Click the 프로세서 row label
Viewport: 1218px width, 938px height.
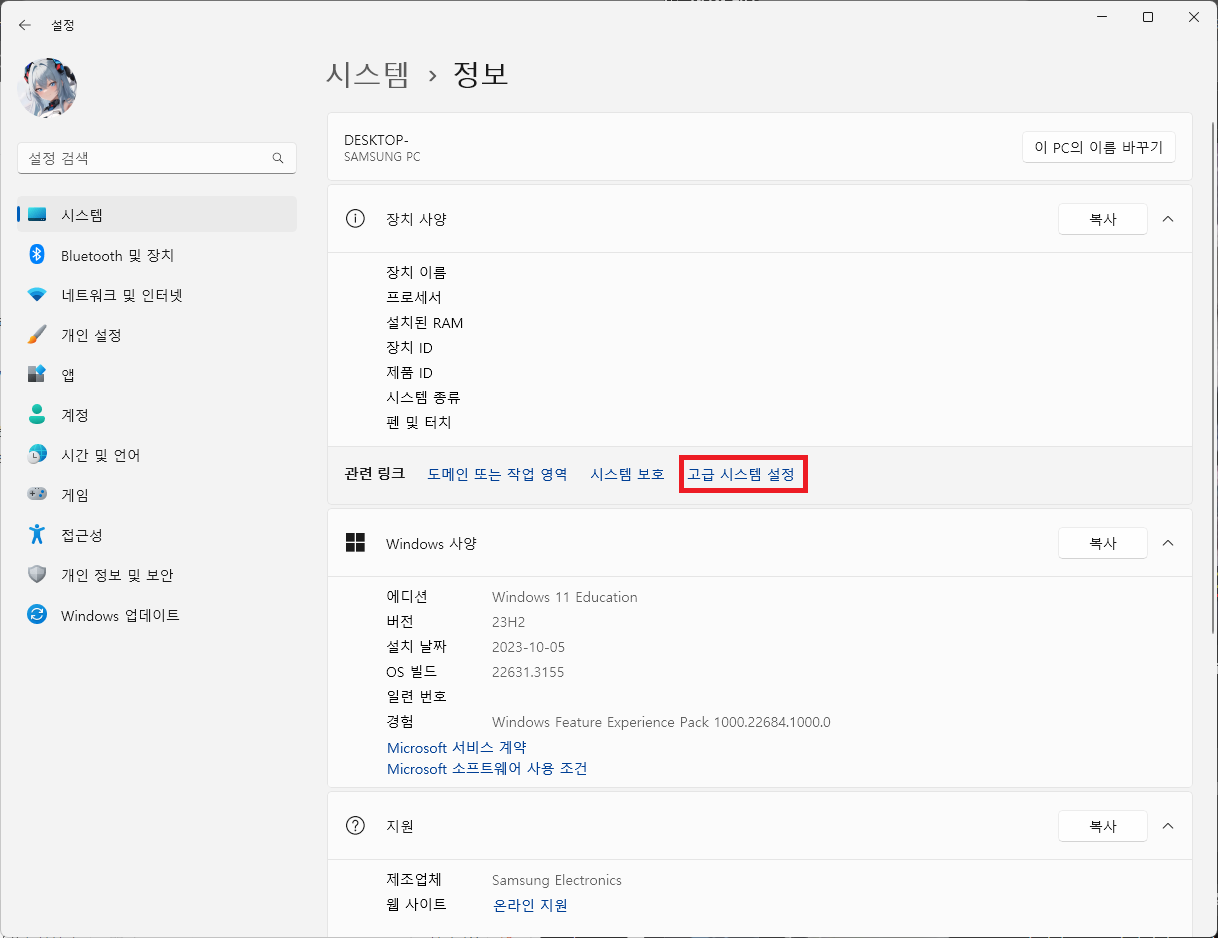point(414,298)
